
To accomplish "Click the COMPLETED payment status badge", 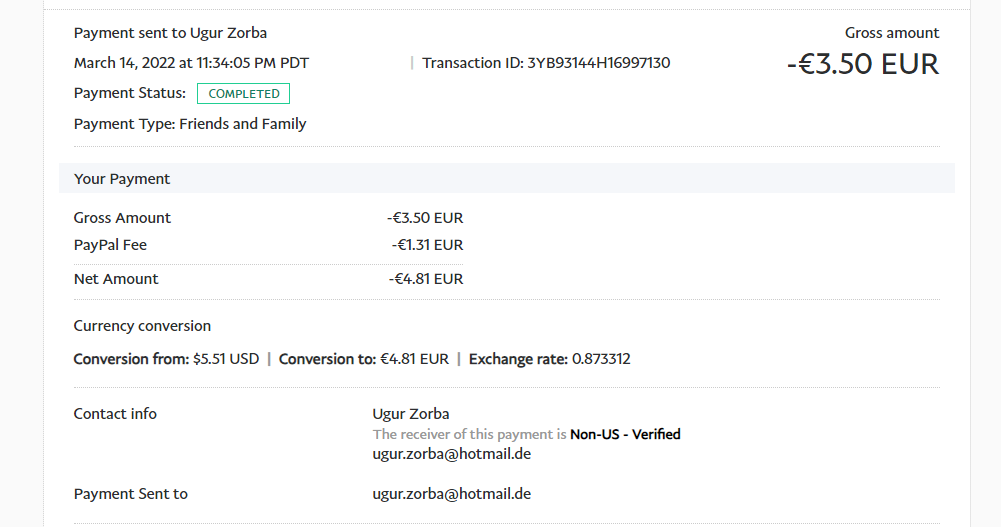I will tap(244, 94).
